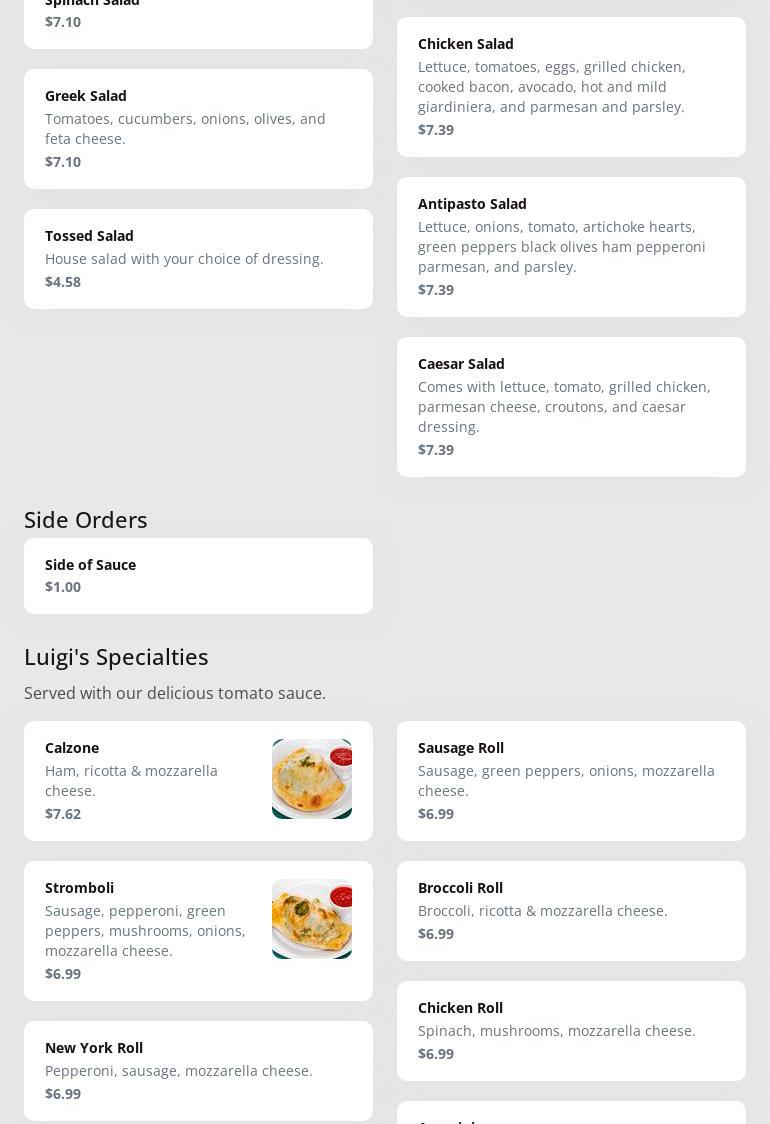The width and height of the screenshot is (770, 1124).
Task: Select the Greek Salad menu item
Action: [198, 129]
